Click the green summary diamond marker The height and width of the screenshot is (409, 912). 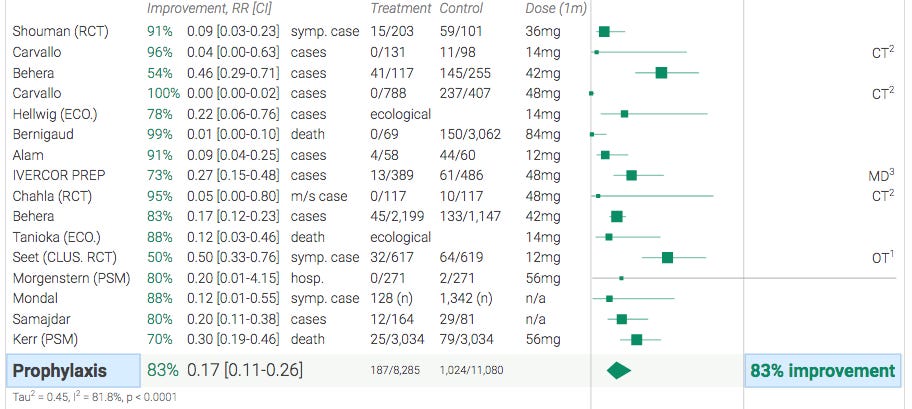(x=618, y=371)
